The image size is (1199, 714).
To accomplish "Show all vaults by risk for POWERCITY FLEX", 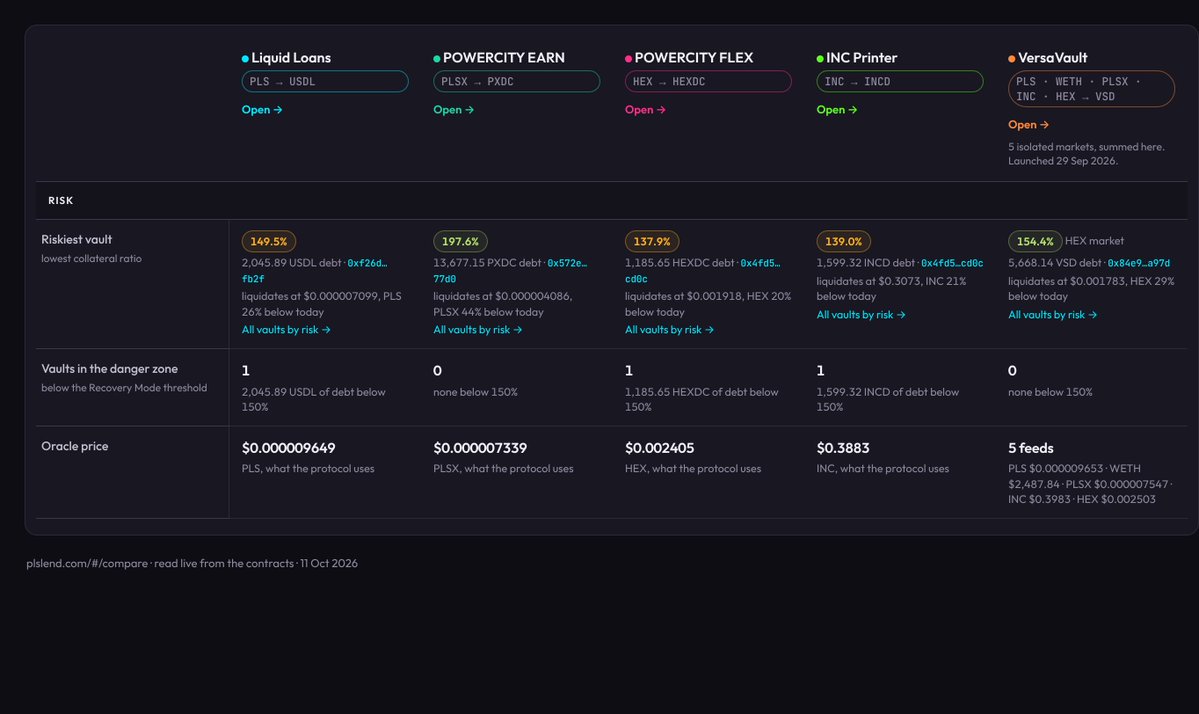I will [669, 329].
